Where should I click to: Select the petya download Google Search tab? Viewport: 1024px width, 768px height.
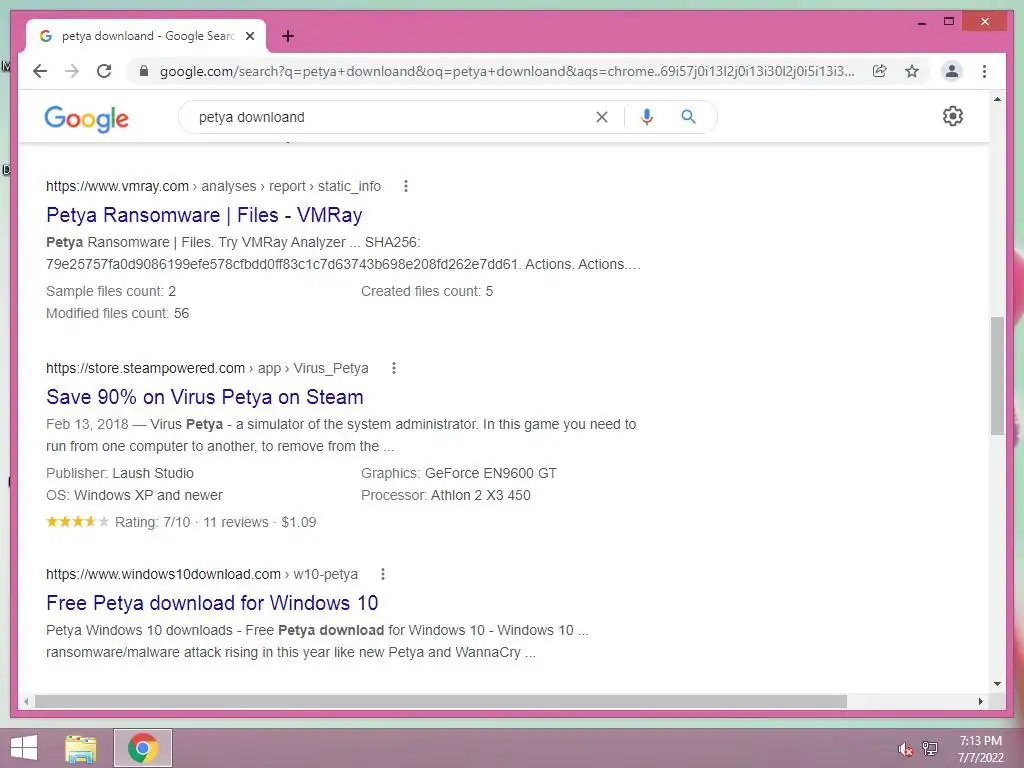(146, 36)
